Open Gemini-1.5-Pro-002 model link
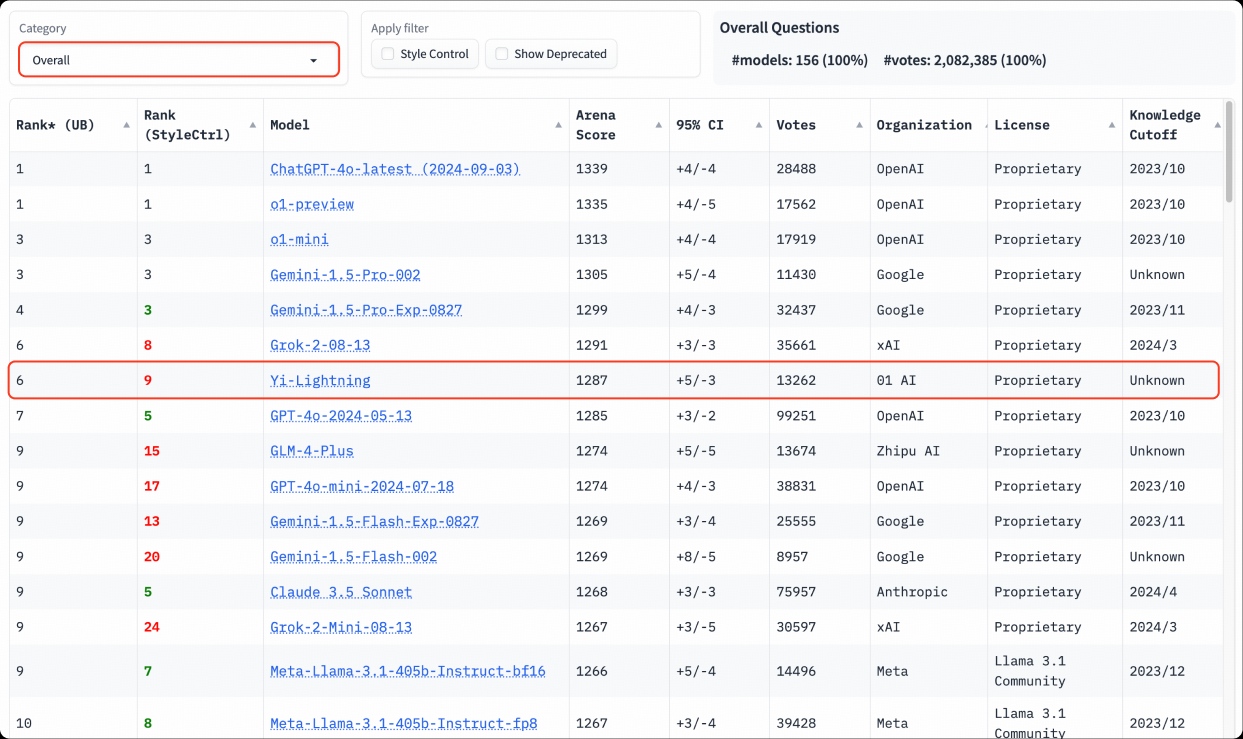The width and height of the screenshot is (1243, 739). (x=345, y=275)
